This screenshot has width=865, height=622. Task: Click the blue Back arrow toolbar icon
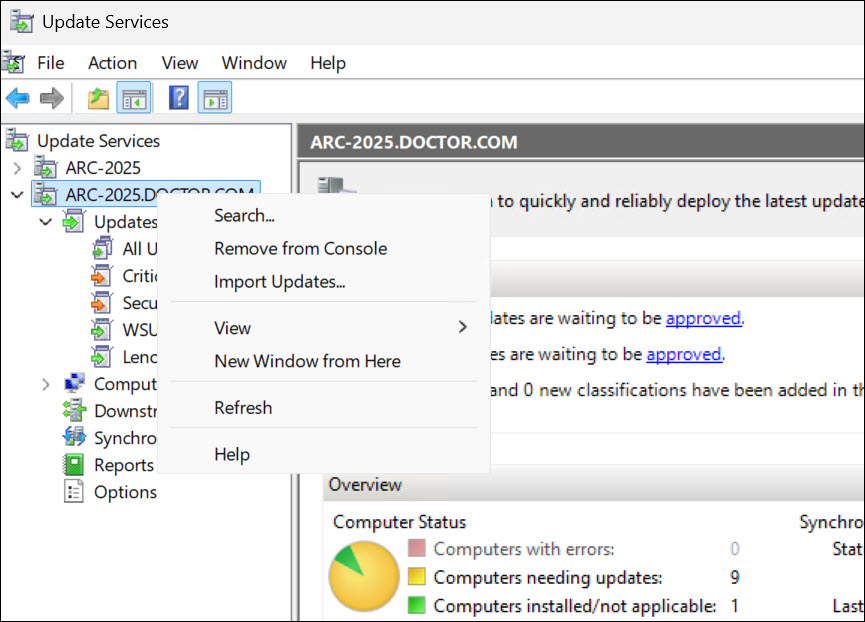tap(17, 98)
